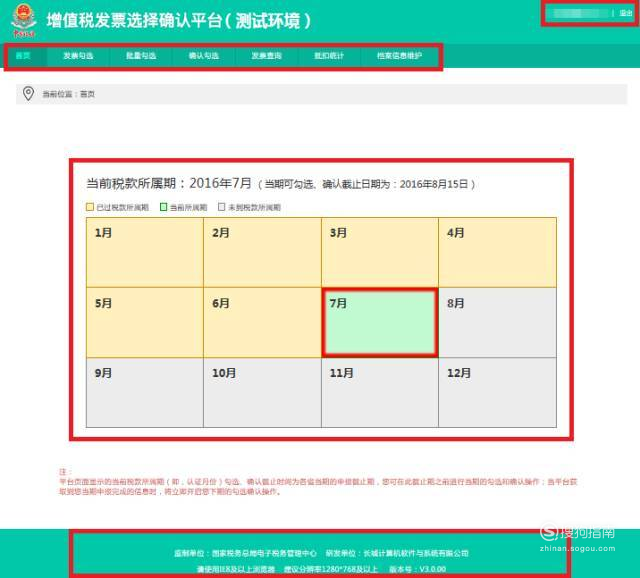Click the location pin icon in breadcrumb
The width and height of the screenshot is (640, 578).
pos(28,93)
